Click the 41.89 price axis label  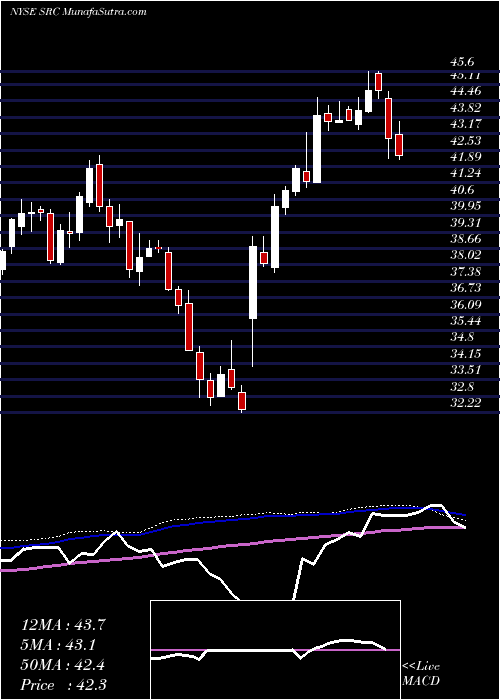click(x=466, y=157)
